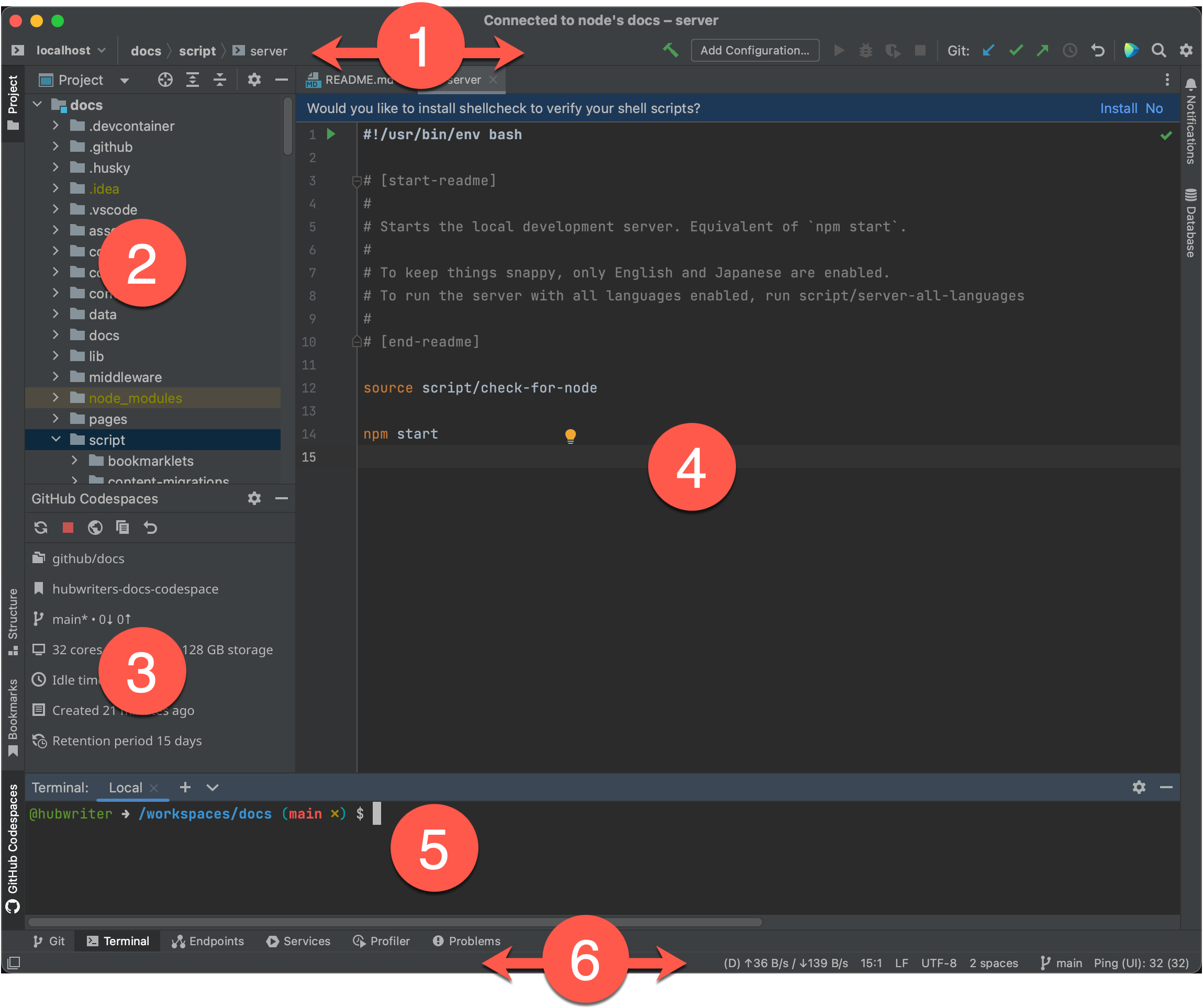
Task: Open codespace in web globe icon
Action: click(95, 528)
